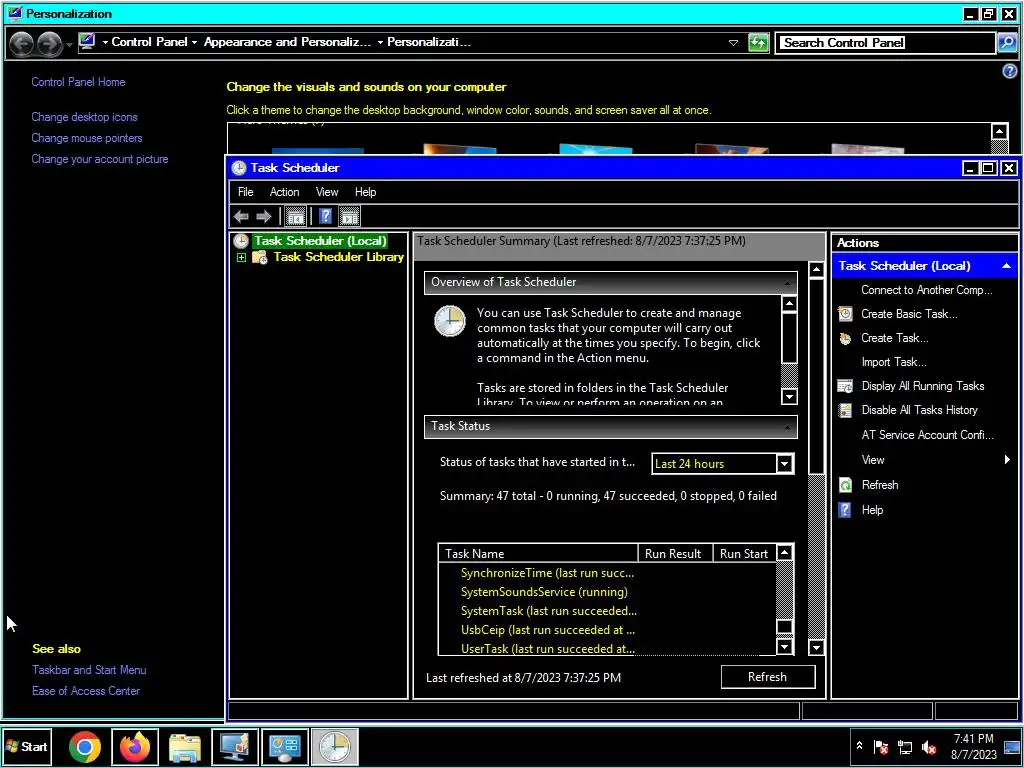Click the Refresh button below task list
This screenshot has width=1024, height=768.
[768, 677]
